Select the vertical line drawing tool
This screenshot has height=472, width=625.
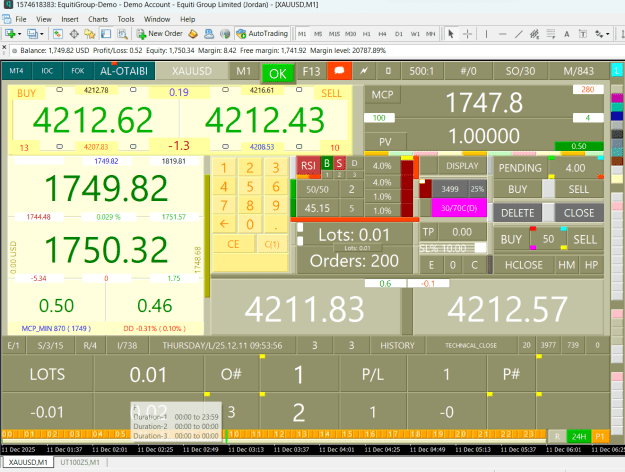click(x=486, y=34)
